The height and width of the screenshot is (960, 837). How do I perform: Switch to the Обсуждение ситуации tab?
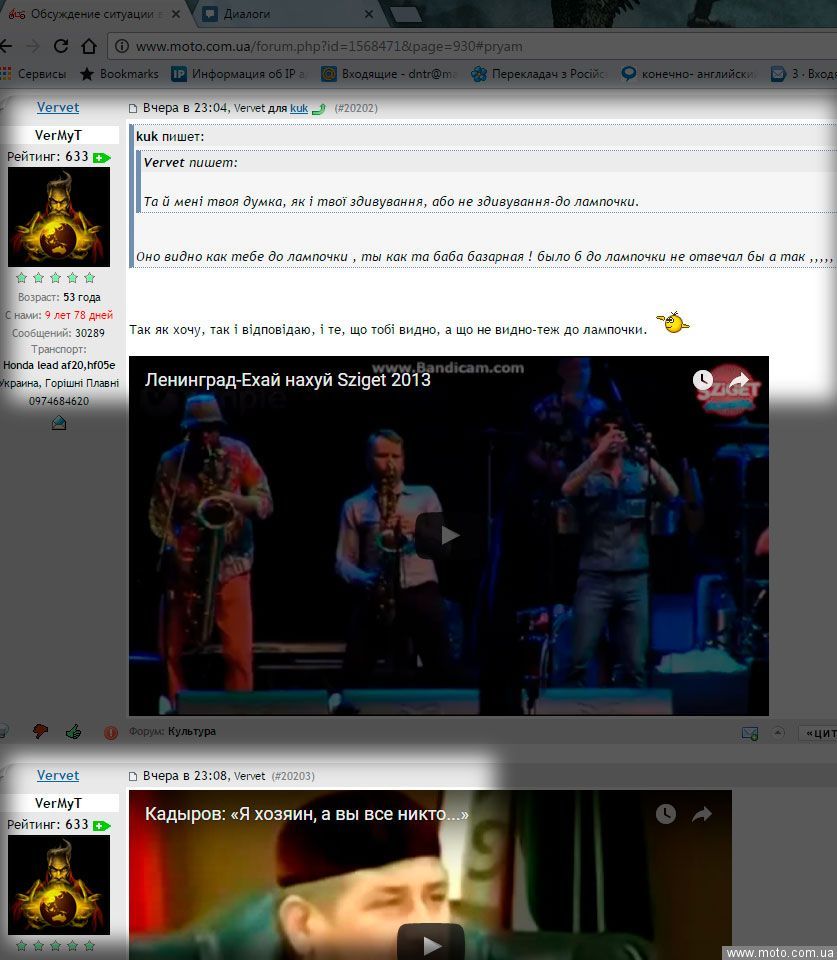coord(96,13)
